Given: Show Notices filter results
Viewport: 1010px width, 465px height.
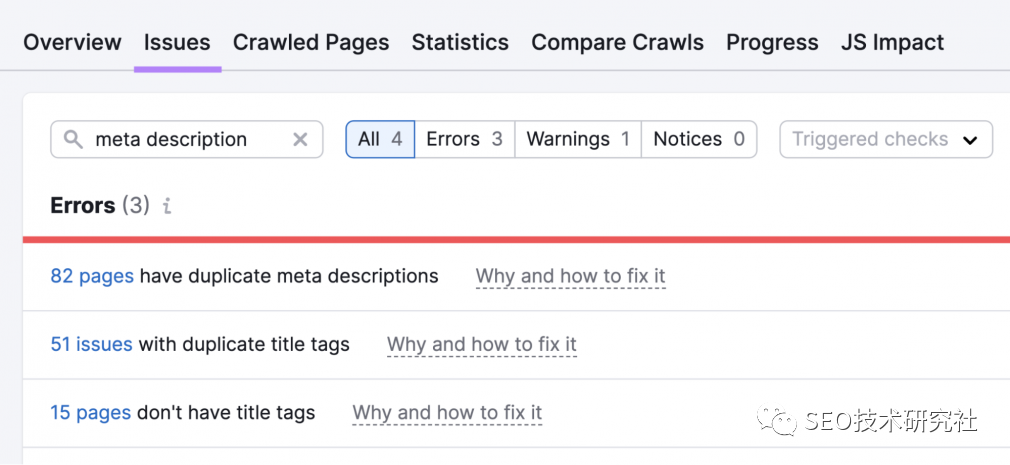Looking at the screenshot, I should [x=698, y=140].
